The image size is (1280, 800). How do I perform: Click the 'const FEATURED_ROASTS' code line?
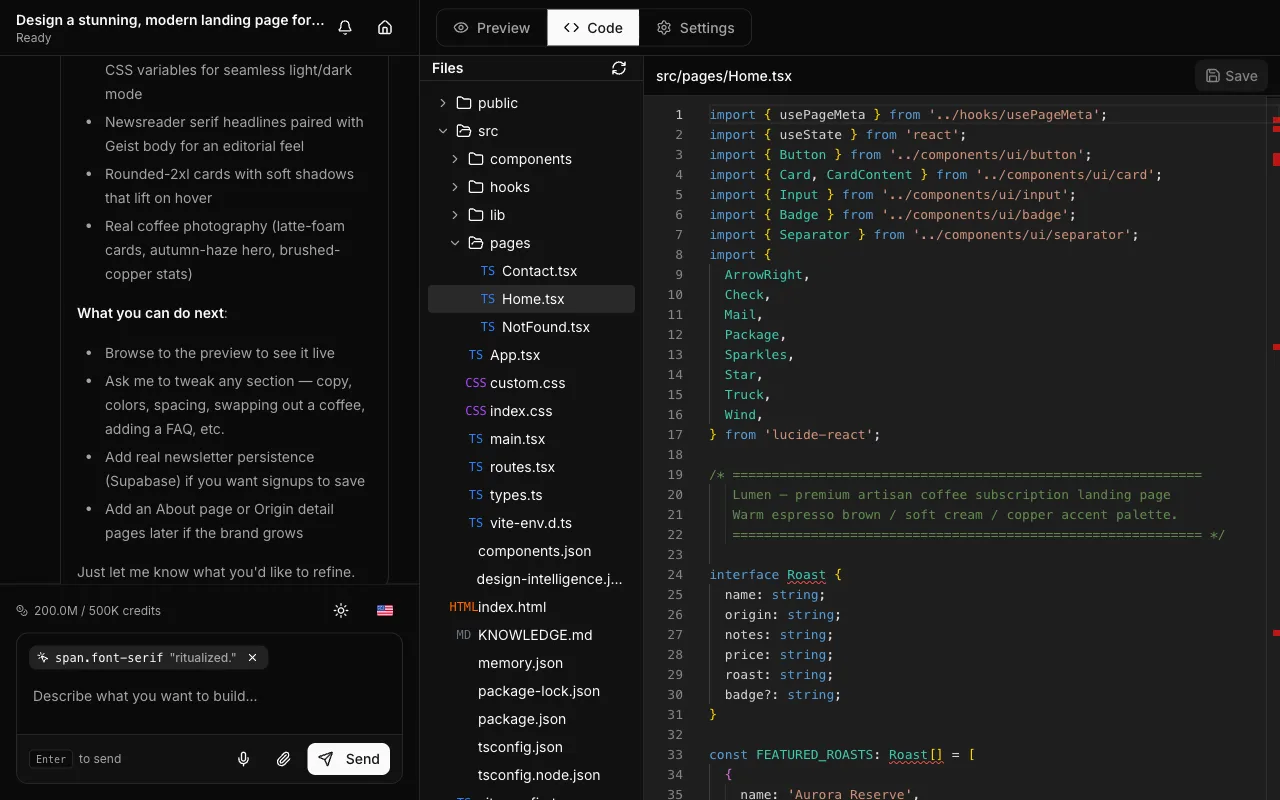point(842,754)
